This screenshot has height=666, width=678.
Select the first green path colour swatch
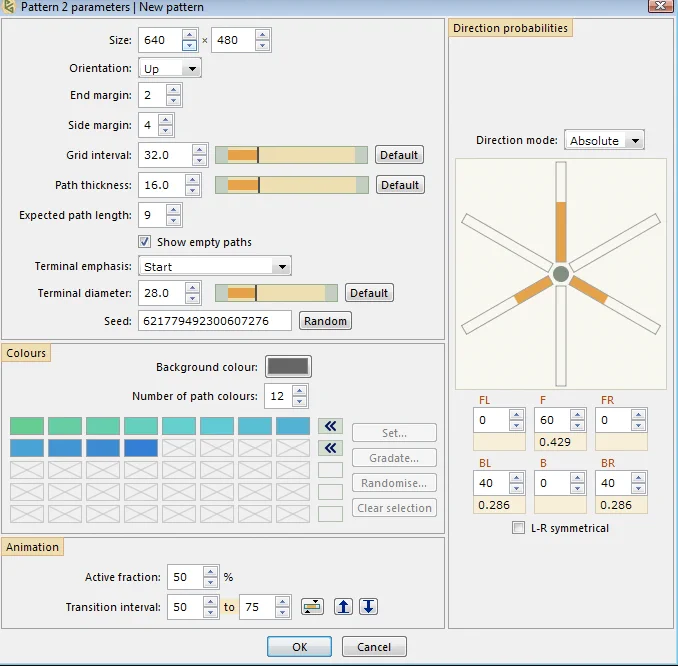[x=27, y=426]
